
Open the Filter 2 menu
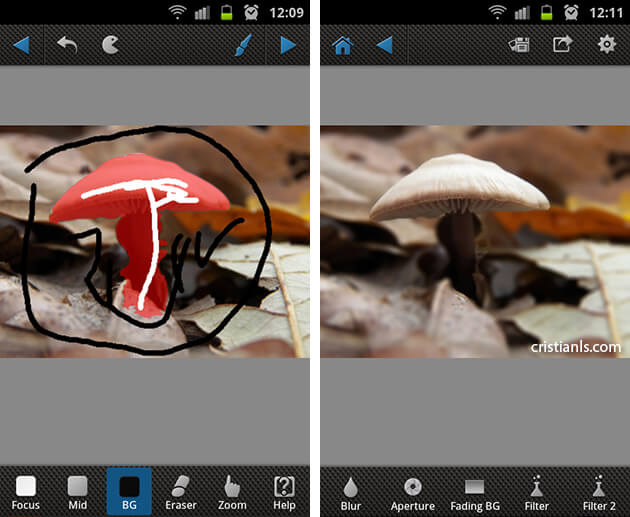pyautogui.click(x=599, y=492)
